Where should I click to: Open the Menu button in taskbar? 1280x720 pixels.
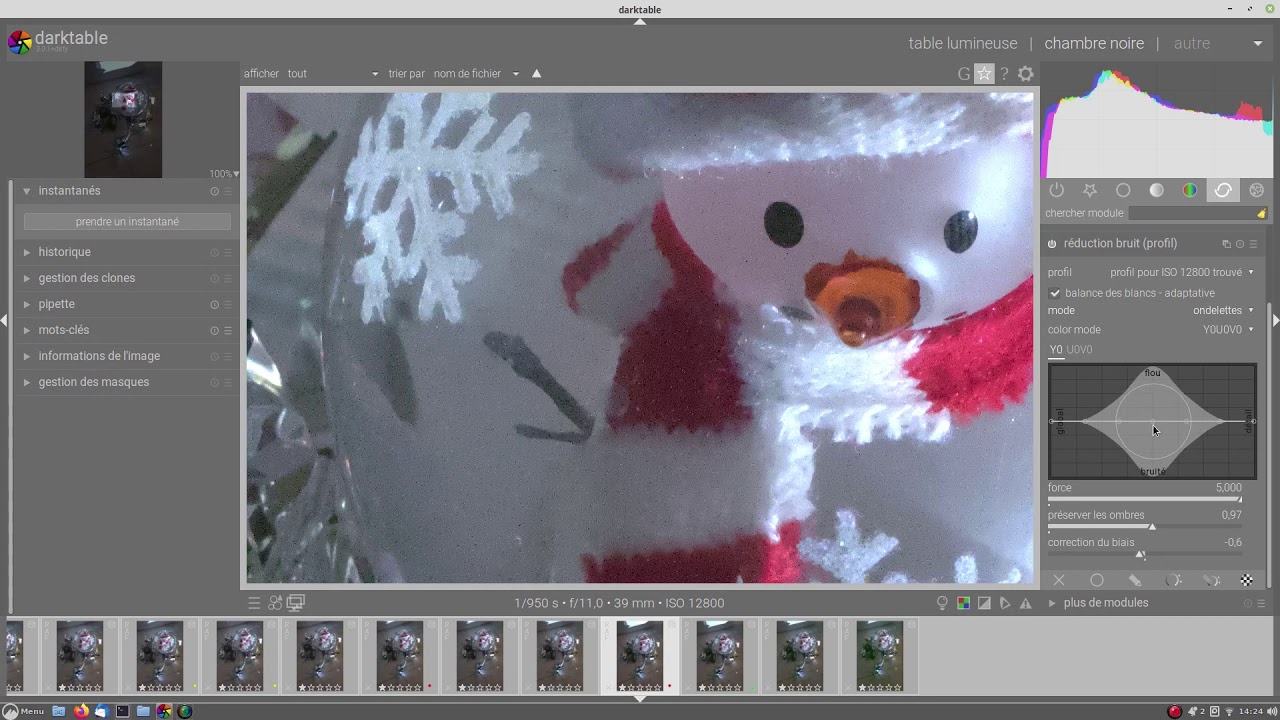click(23, 711)
